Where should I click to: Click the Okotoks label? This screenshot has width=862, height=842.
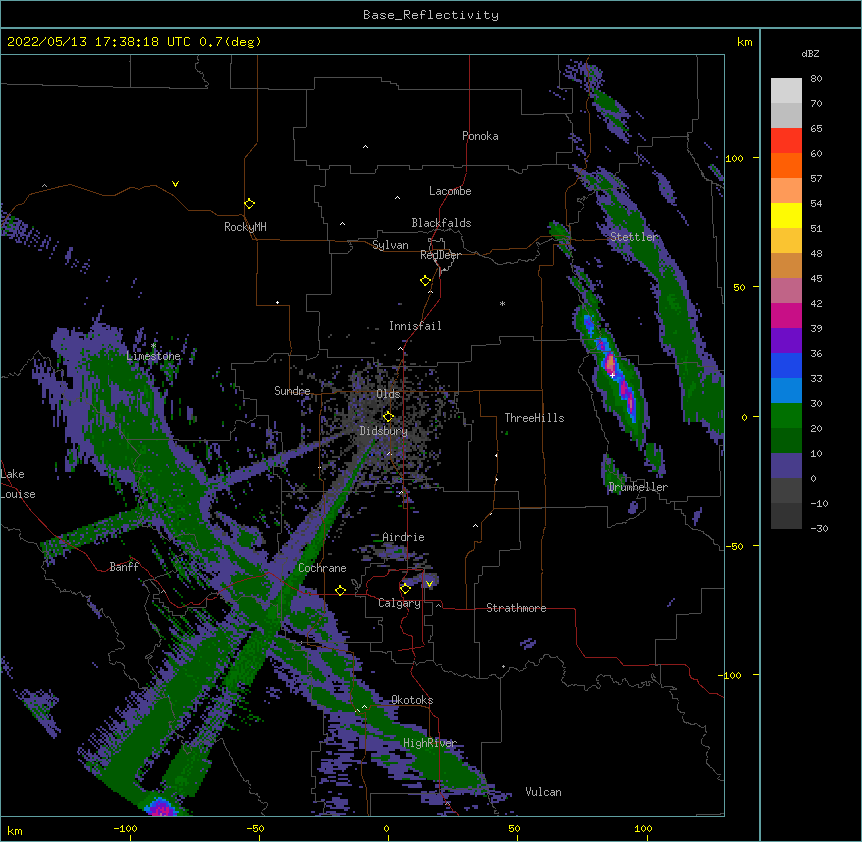(412, 700)
